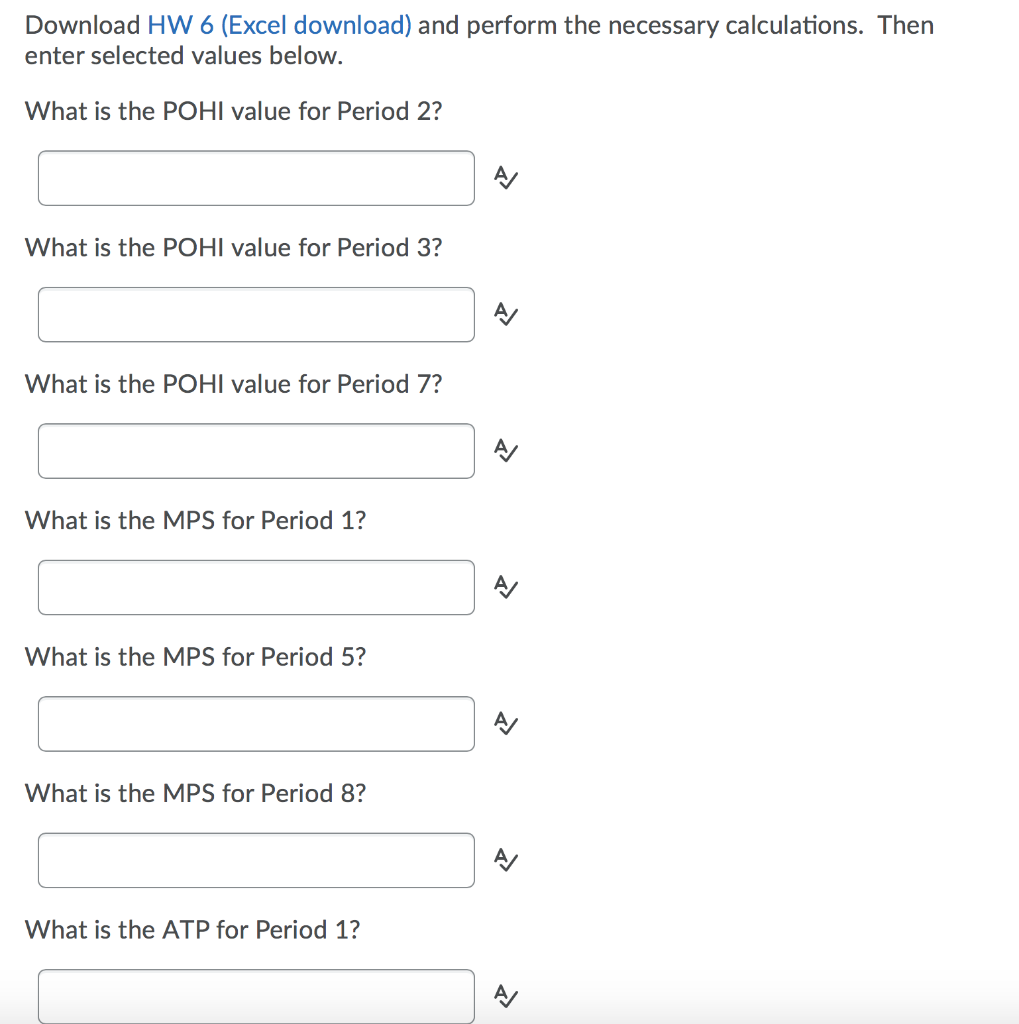
Task: Open the editor toggle icon beside POHI Period 3 answer
Action: (x=504, y=314)
